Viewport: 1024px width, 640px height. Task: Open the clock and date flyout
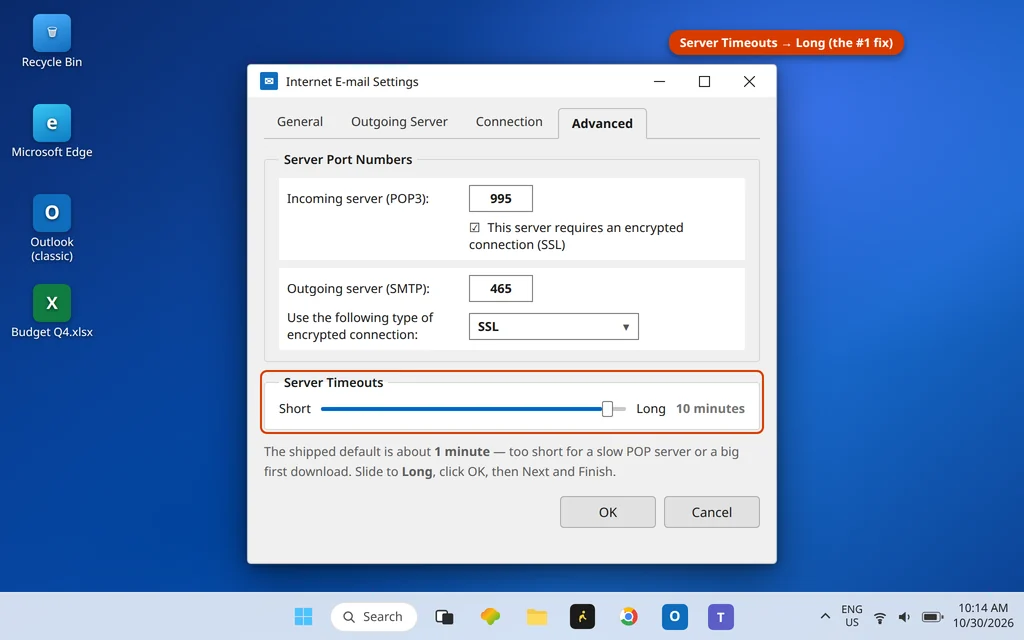pyautogui.click(x=983, y=616)
